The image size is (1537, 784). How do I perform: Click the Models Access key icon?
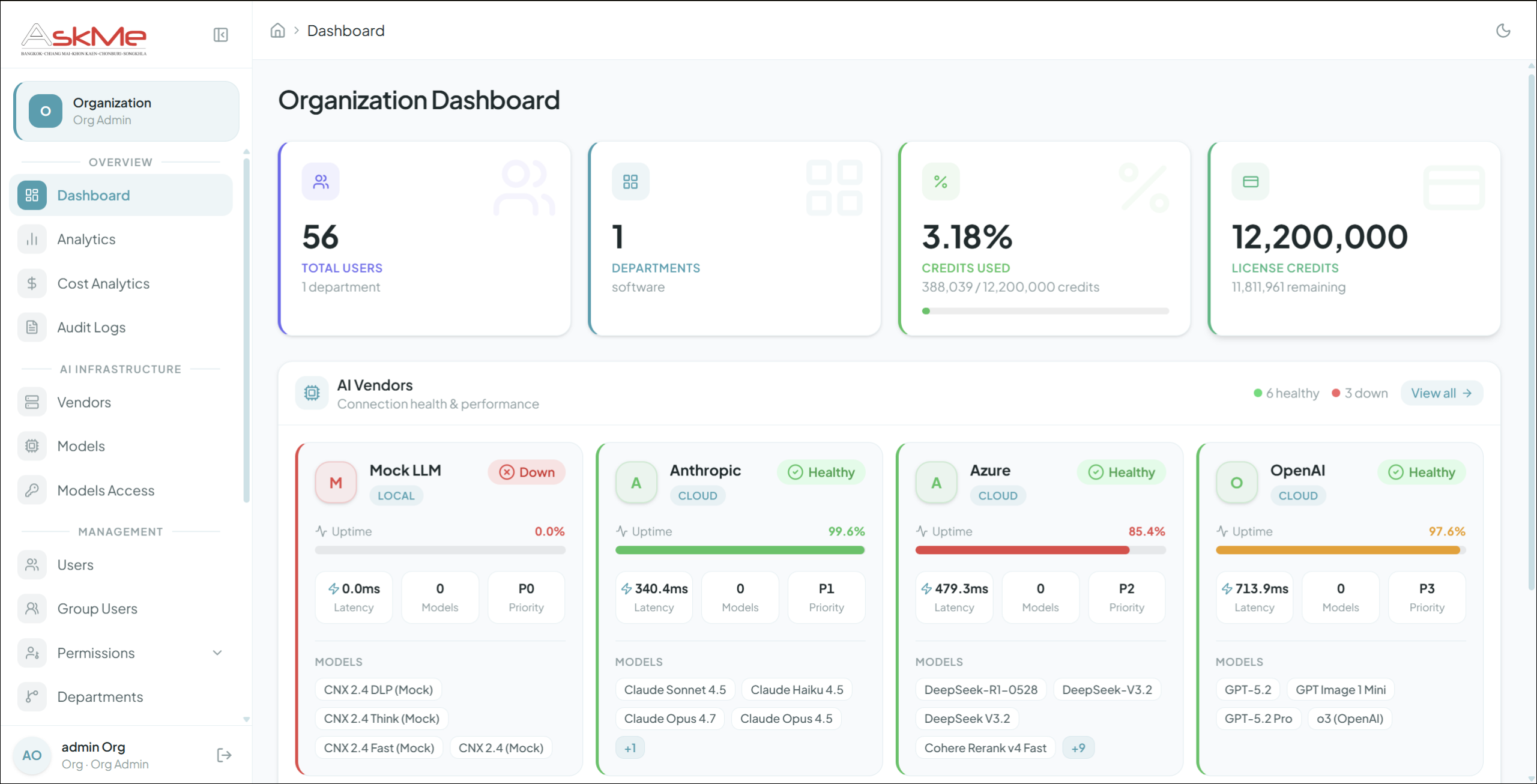click(x=32, y=490)
